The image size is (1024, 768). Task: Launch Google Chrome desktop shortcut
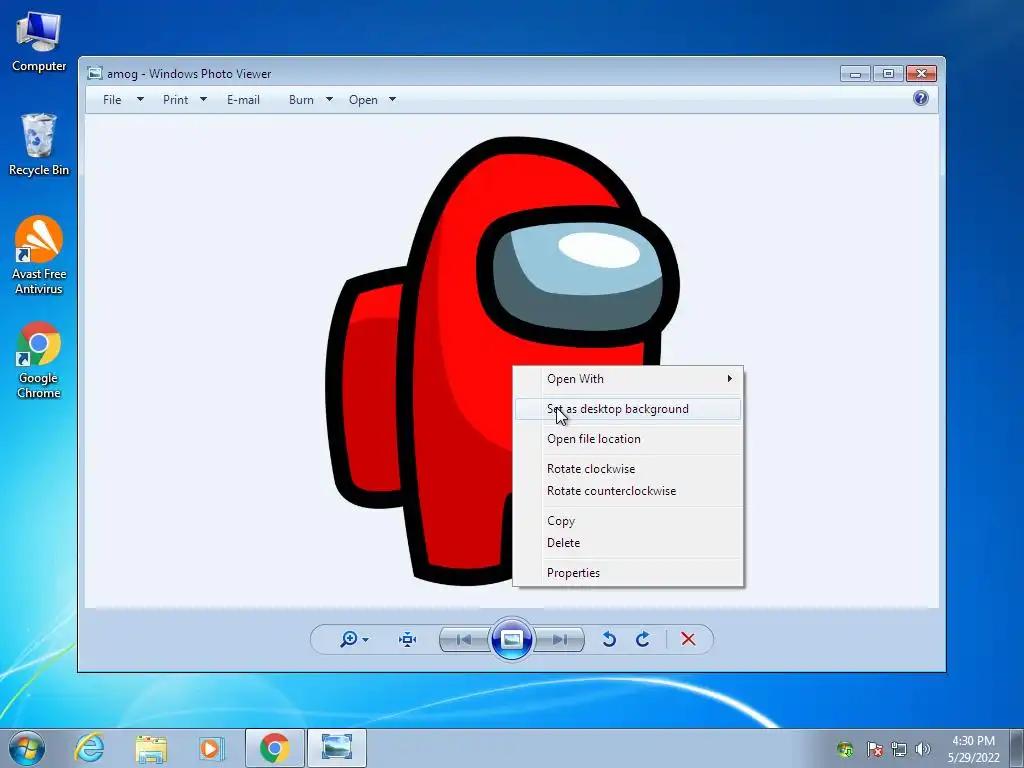pos(39,360)
